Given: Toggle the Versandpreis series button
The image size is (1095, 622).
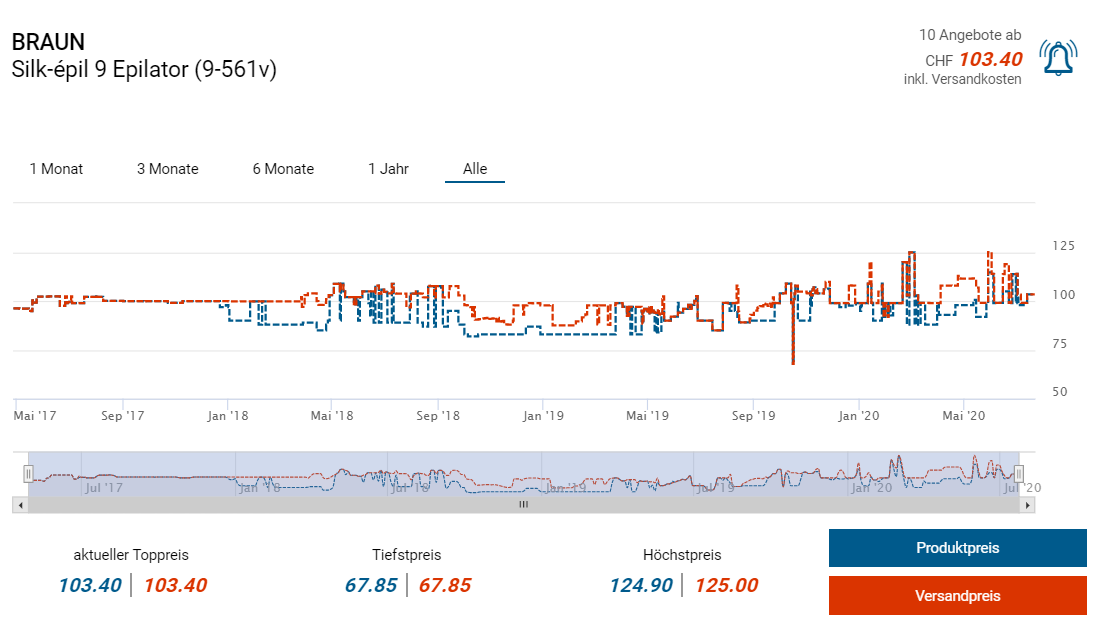Looking at the screenshot, I should [957, 596].
